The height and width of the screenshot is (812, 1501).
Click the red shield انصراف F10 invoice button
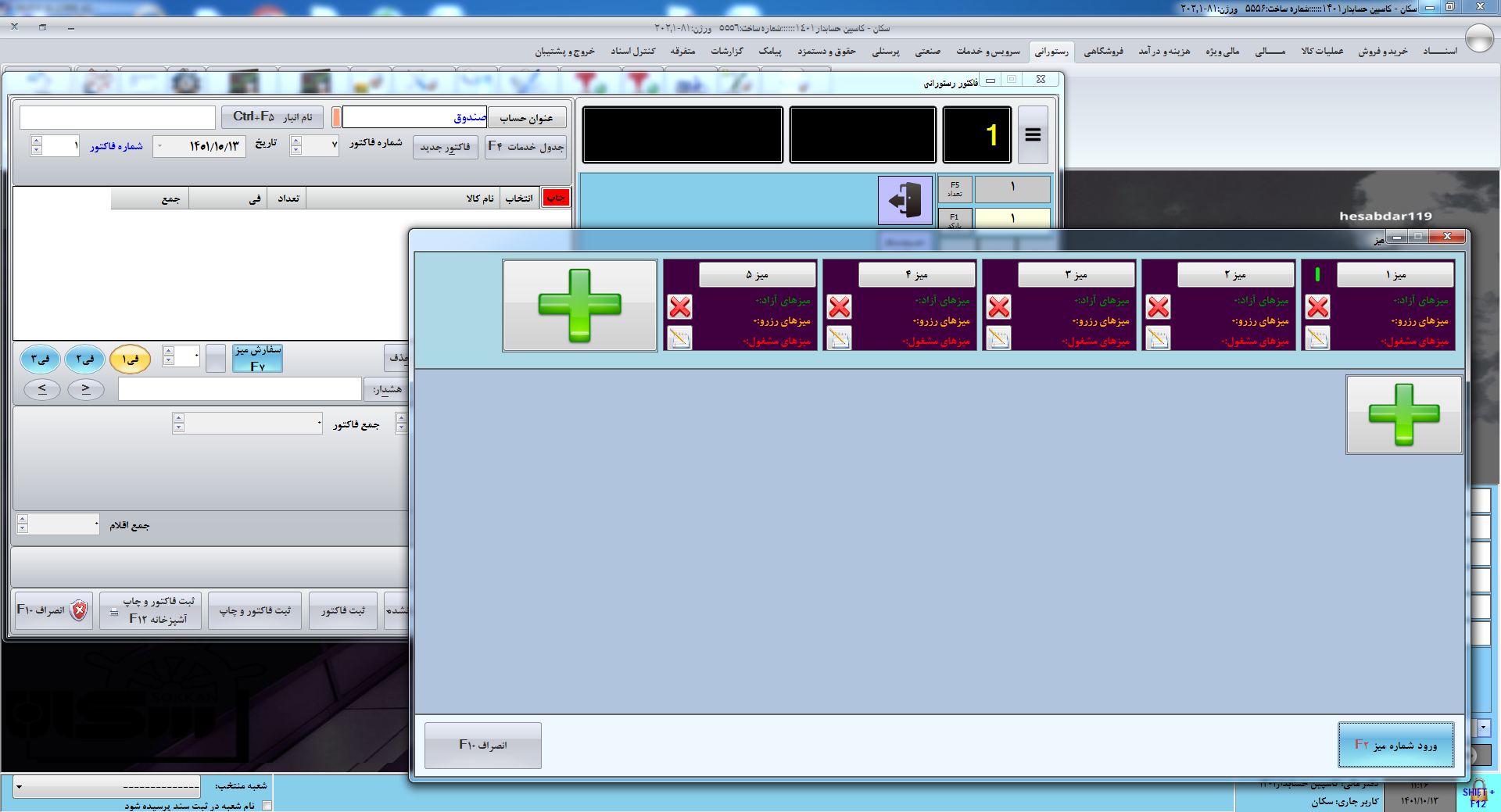(53, 610)
